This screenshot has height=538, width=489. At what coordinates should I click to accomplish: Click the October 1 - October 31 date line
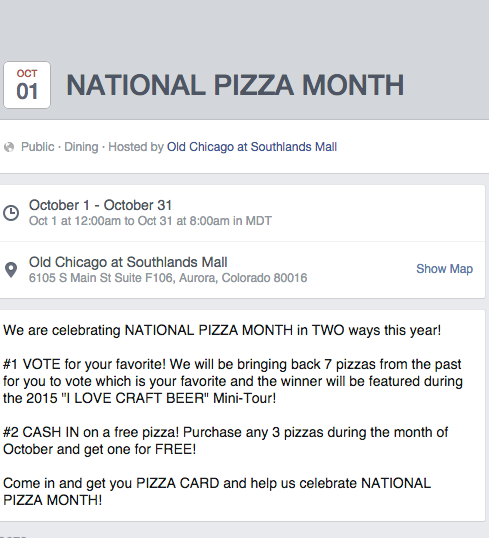pos(100,205)
